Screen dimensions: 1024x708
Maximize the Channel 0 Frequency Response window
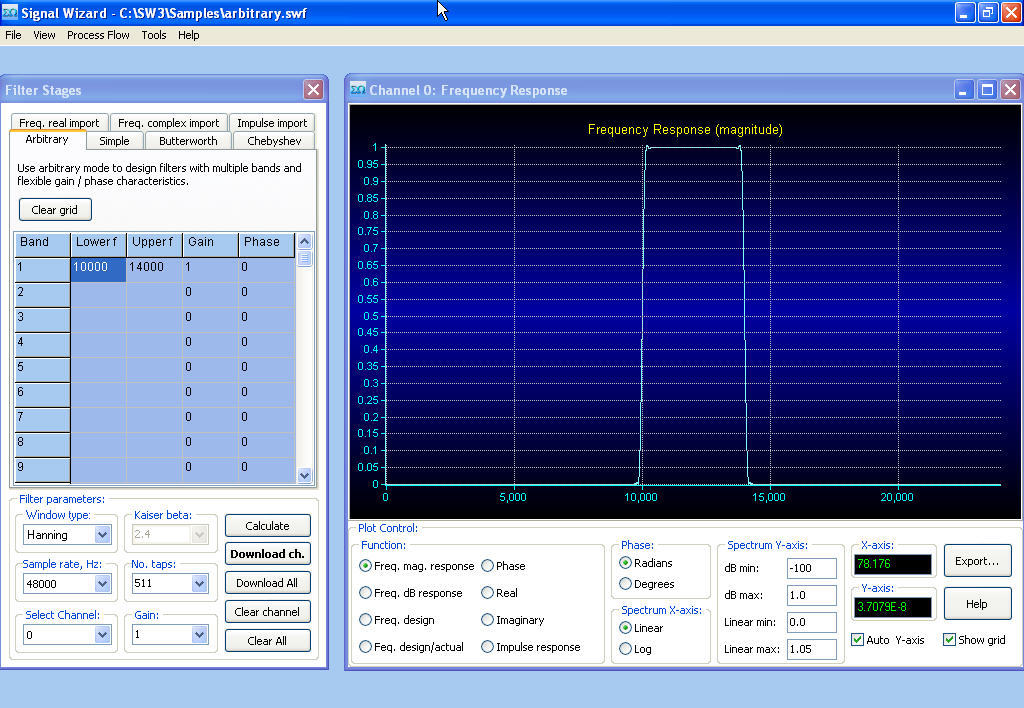[x=987, y=89]
